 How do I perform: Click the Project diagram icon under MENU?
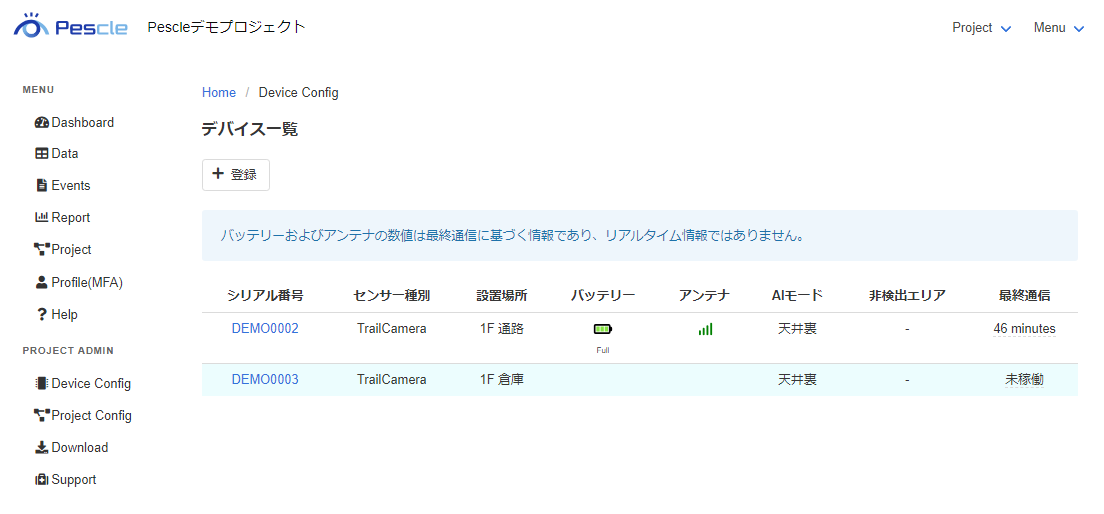point(42,249)
